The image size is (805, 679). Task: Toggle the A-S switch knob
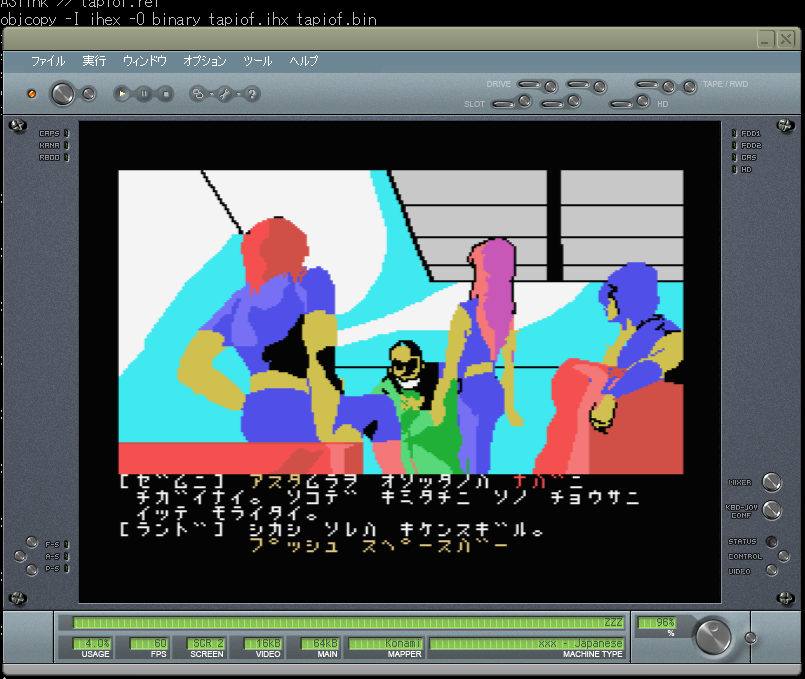point(20,556)
